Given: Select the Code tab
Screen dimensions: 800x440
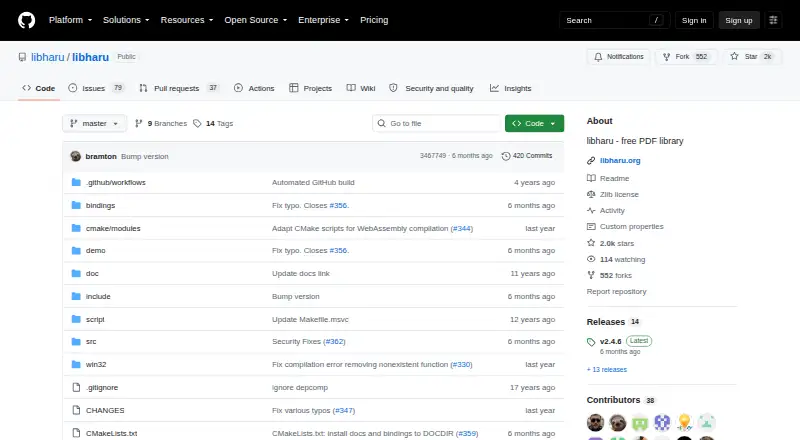Looking at the screenshot, I should (38, 88).
